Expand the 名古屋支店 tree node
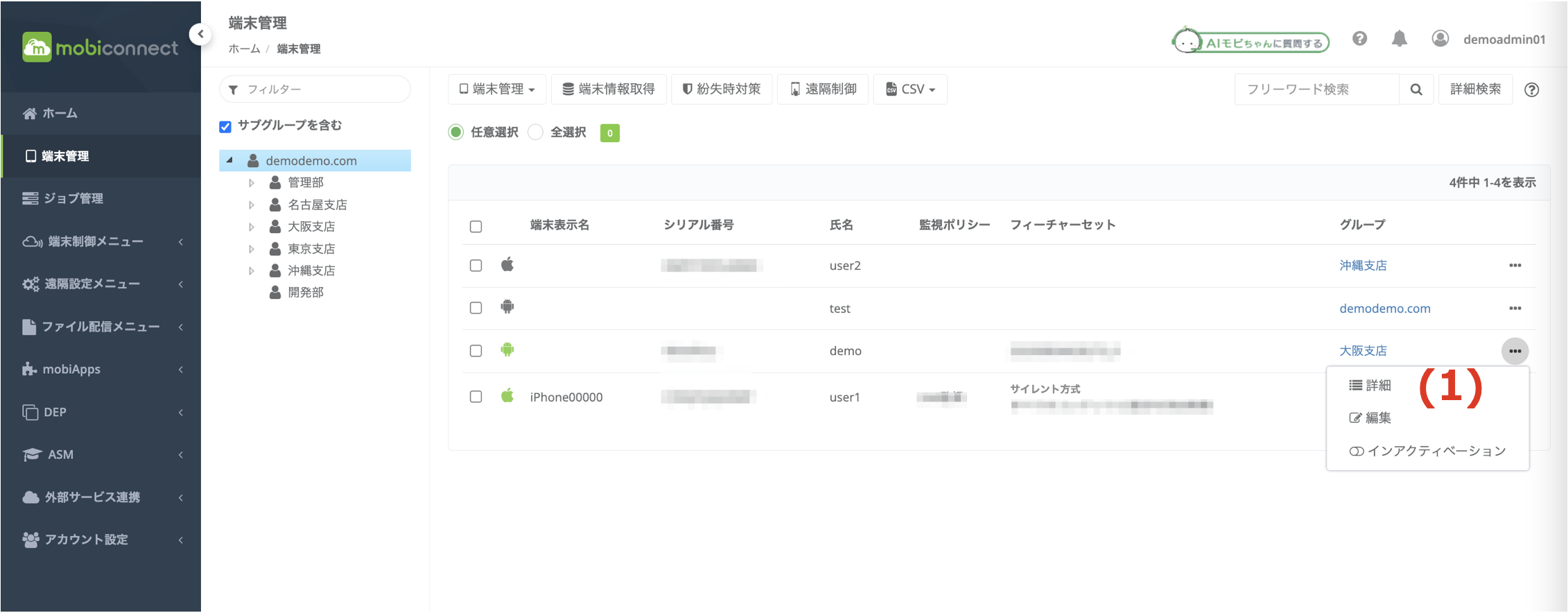1568x613 pixels. (252, 205)
